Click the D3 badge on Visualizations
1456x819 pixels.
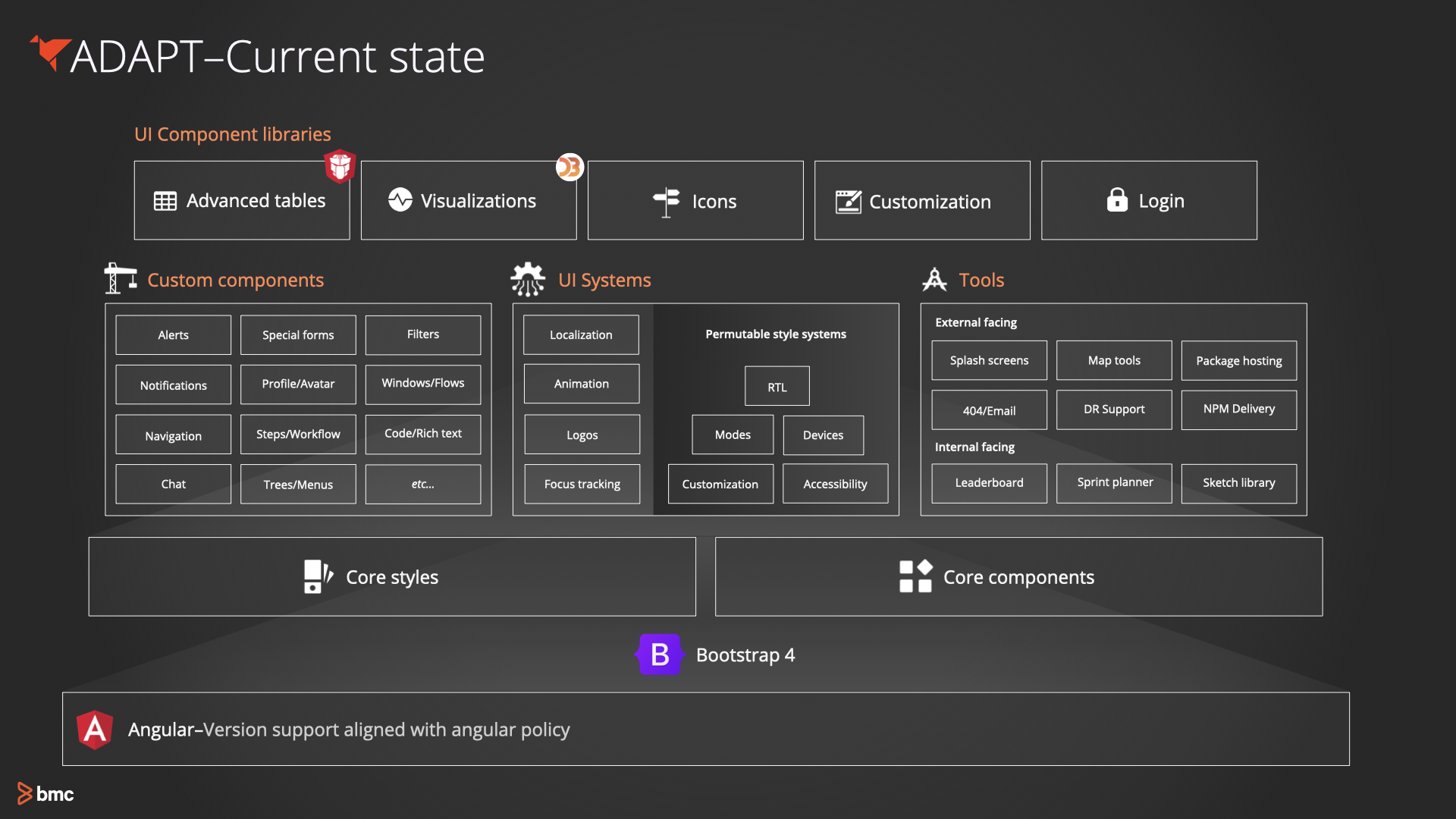(570, 167)
